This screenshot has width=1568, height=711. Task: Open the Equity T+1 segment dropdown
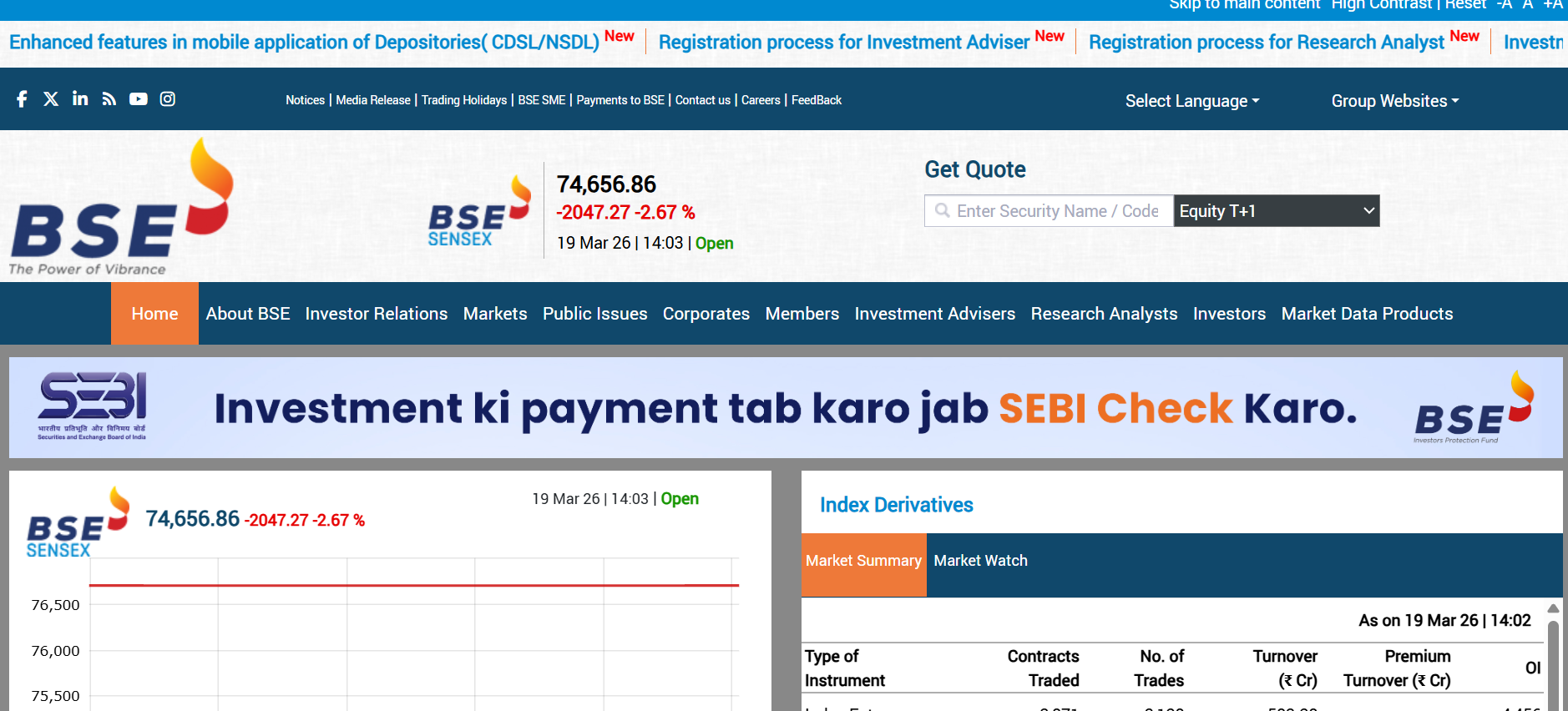[1277, 211]
